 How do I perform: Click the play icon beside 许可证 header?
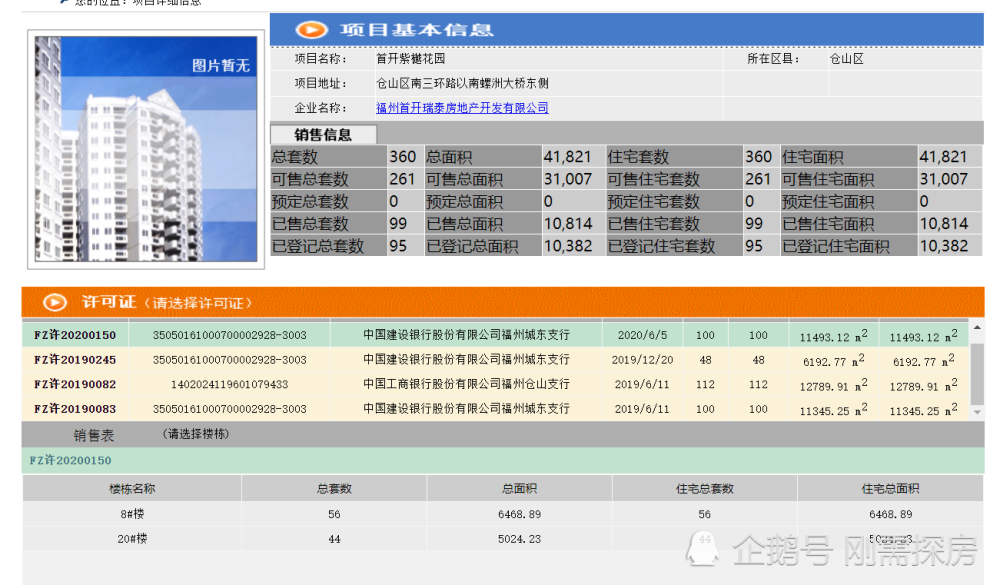[x=55, y=302]
